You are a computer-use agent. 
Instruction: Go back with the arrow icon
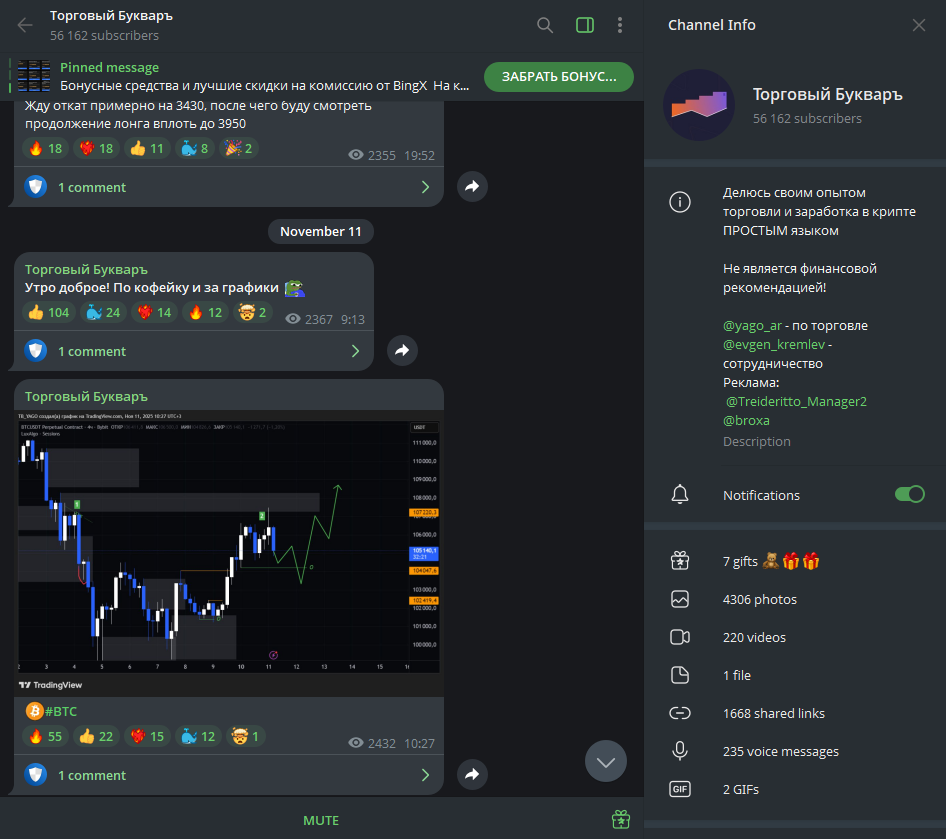pos(25,25)
